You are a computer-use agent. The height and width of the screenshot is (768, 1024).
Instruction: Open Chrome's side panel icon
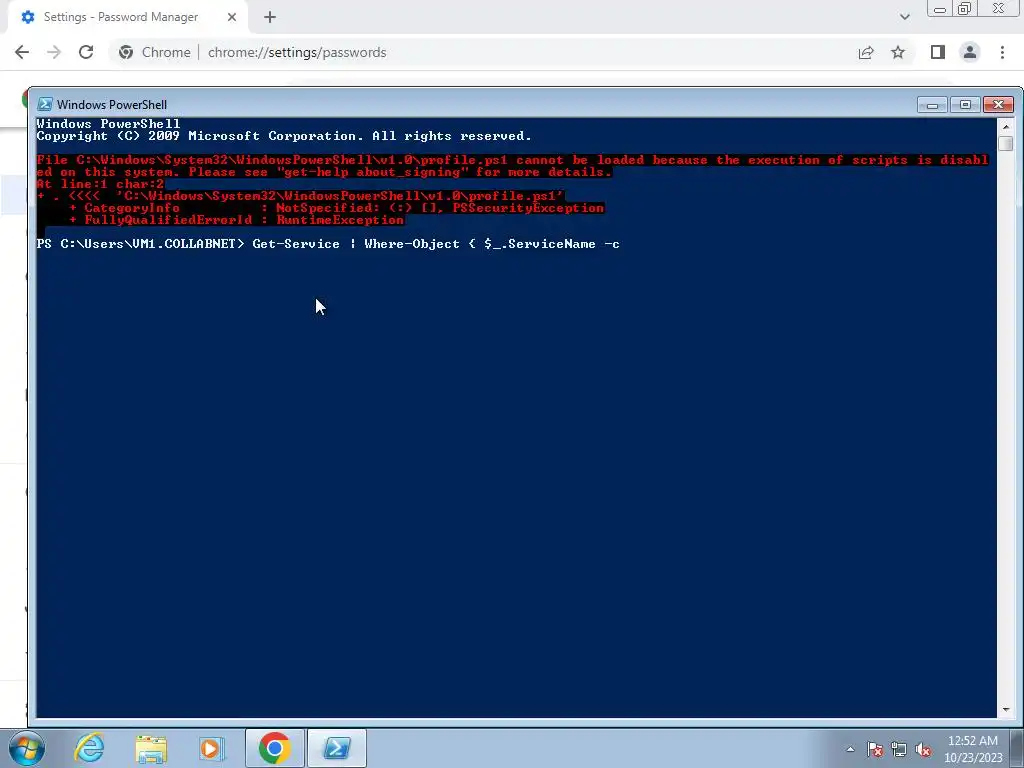[x=938, y=52]
